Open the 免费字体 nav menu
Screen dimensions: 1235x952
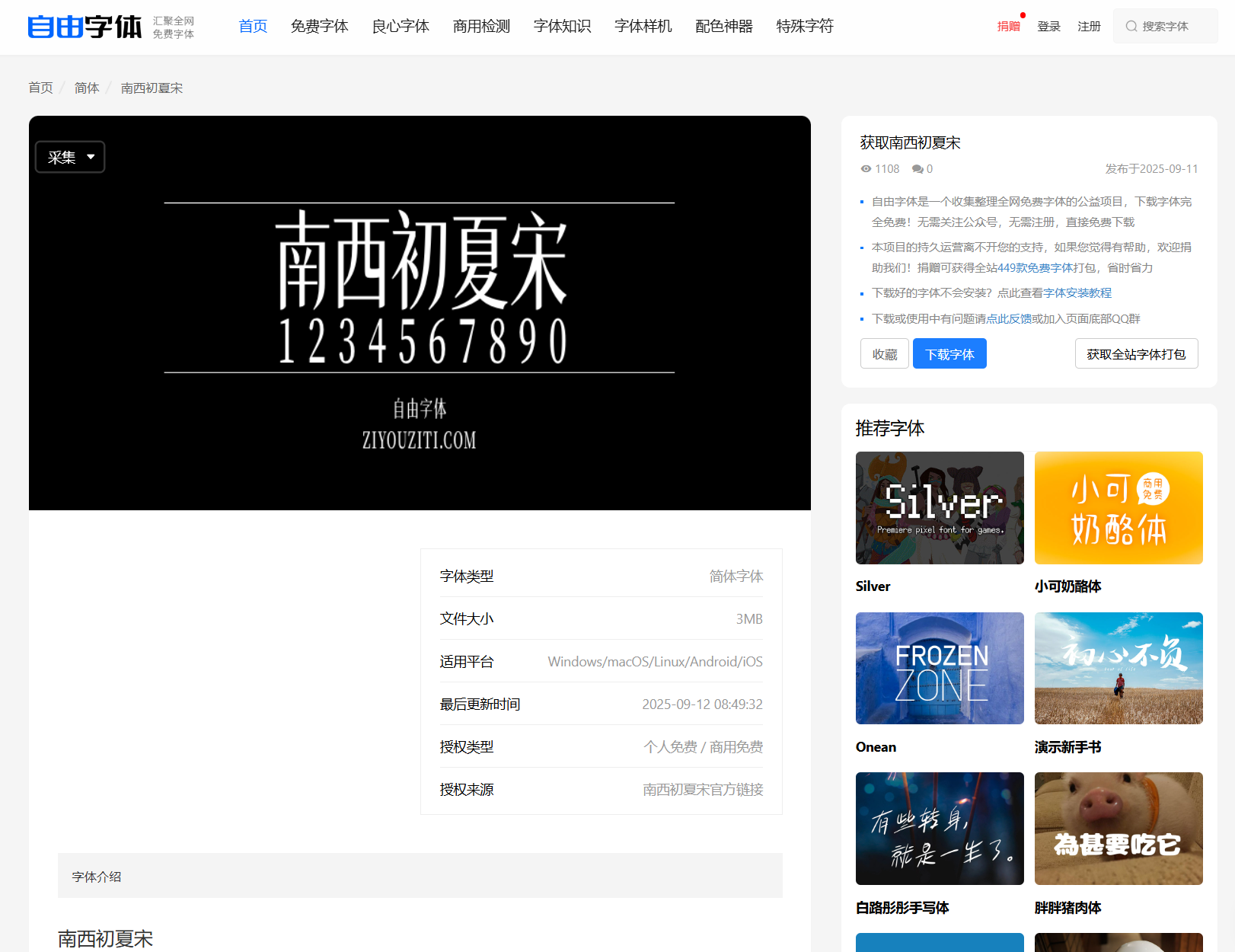(x=319, y=27)
